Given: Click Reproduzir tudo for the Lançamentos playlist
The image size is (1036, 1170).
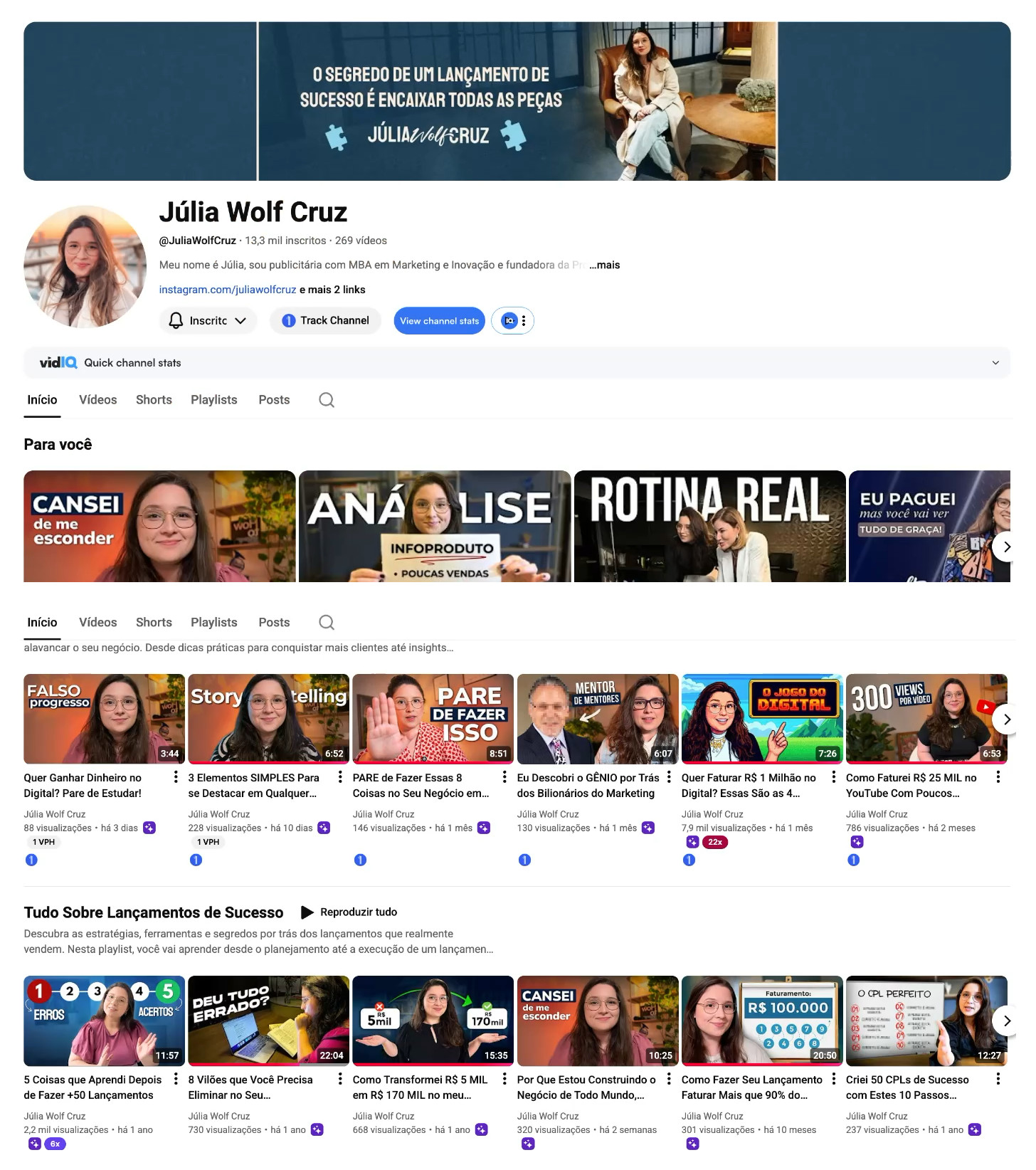Looking at the screenshot, I should click(349, 912).
